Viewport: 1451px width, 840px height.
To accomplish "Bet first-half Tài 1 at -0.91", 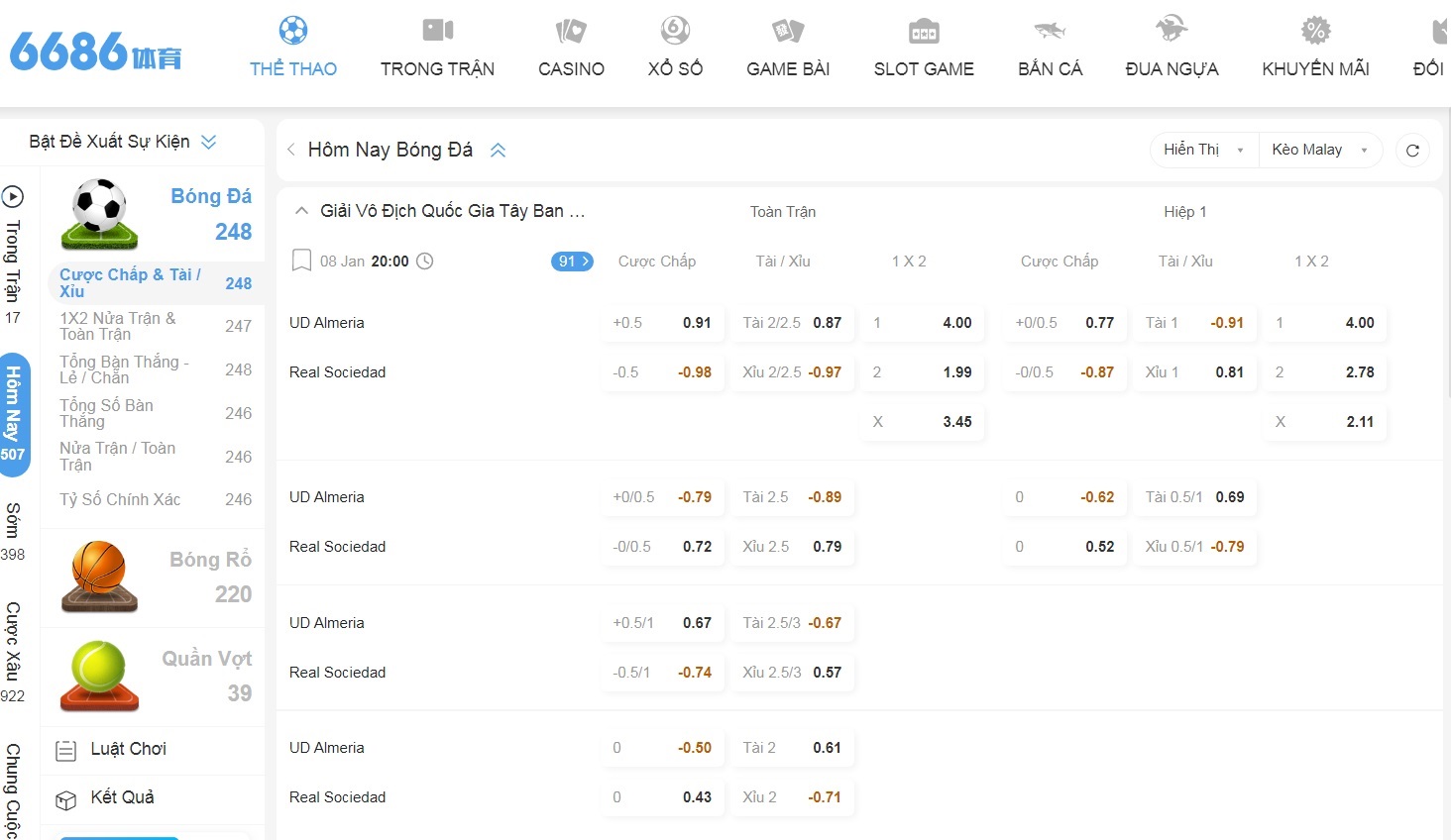I will [x=1195, y=323].
